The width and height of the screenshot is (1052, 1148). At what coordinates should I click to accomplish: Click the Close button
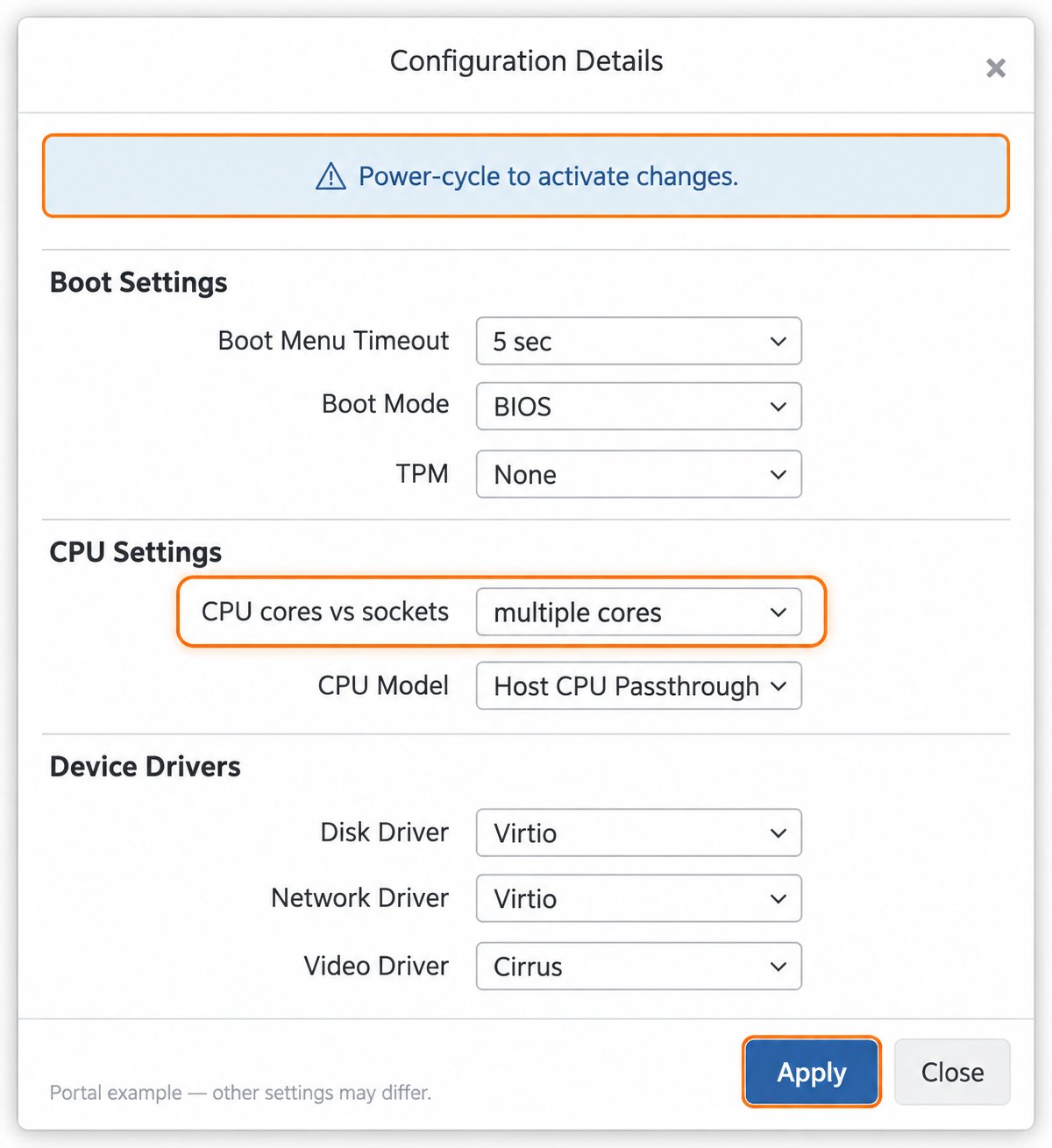952,1072
